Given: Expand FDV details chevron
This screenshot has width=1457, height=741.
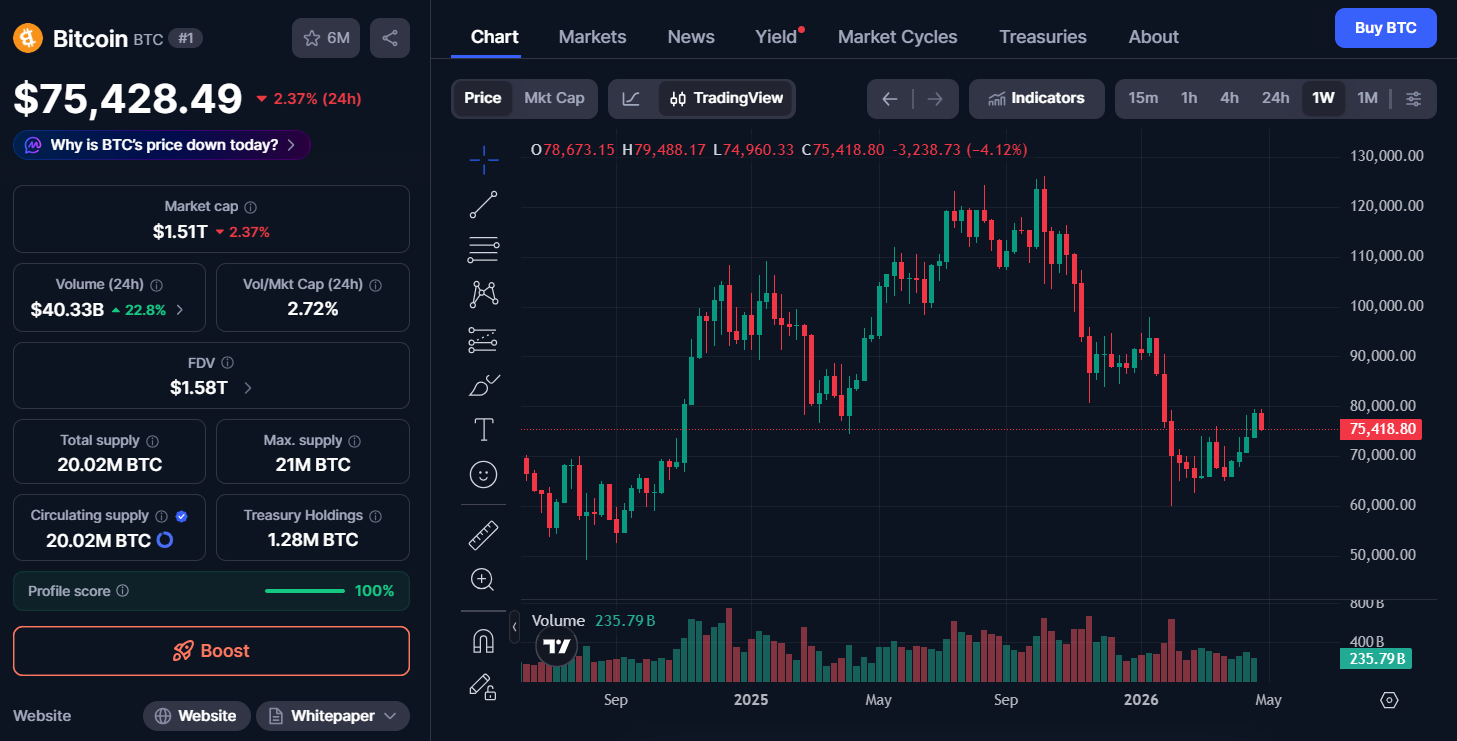Looking at the screenshot, I should (x=248, y=388).
